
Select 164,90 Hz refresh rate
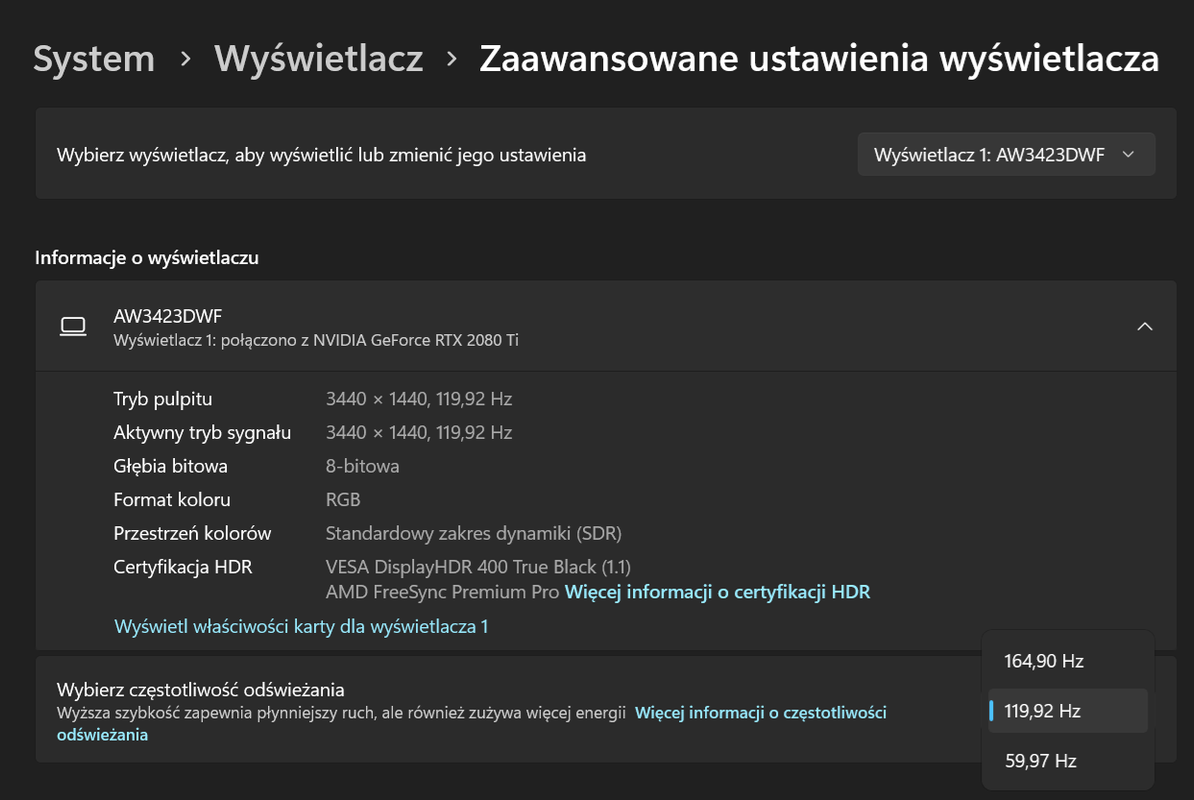click(x=1068, y=661)
